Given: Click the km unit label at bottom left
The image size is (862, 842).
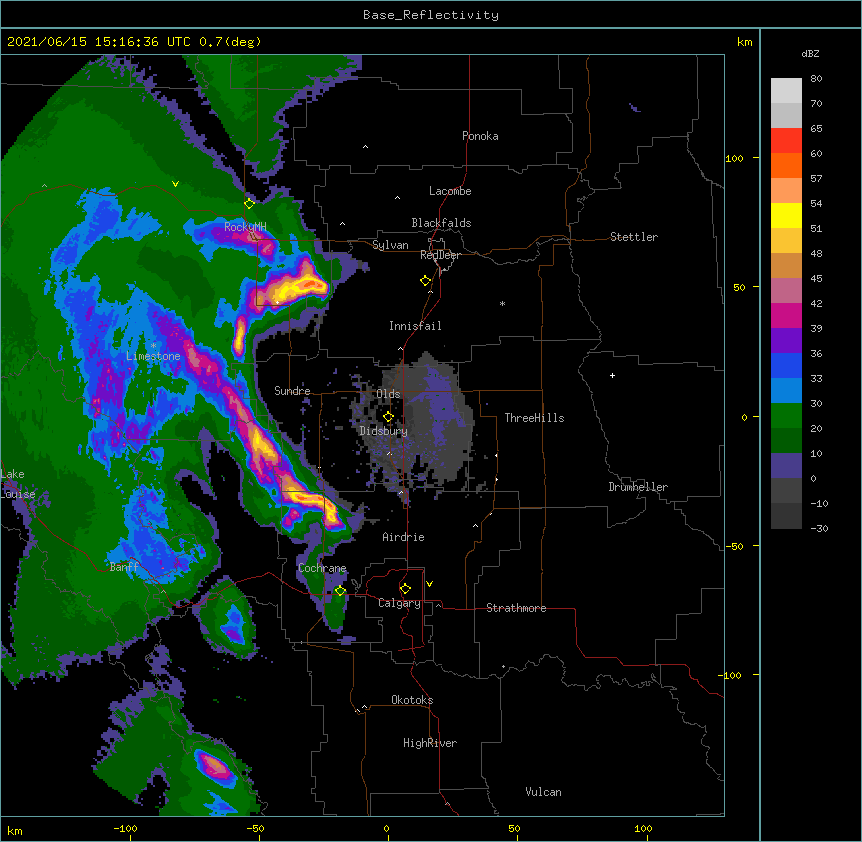Looking at the screenshot, I should (15, 830).
